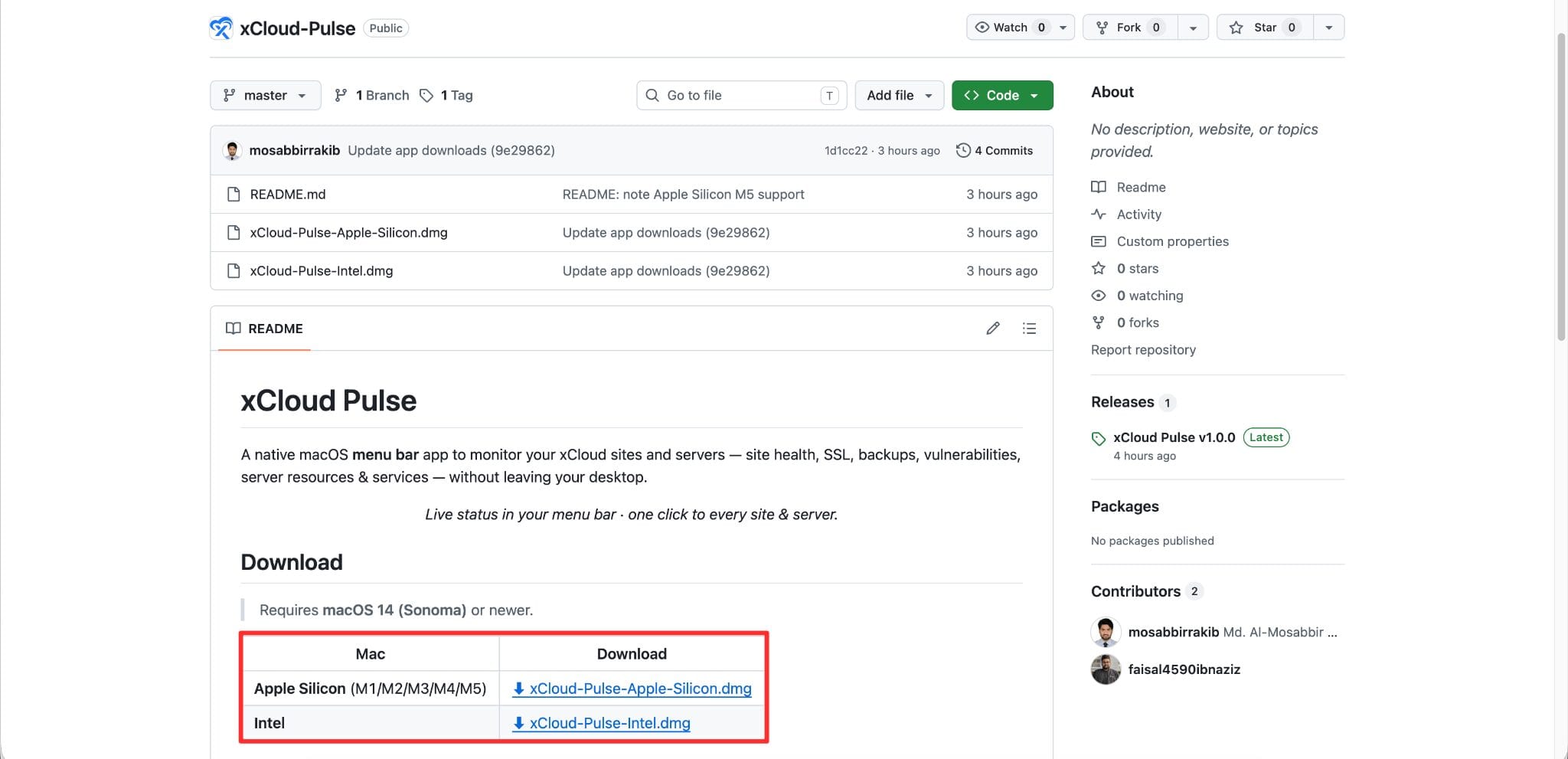Edit the README with the pencil icon
1568x759 pixels.
point(993,329)
